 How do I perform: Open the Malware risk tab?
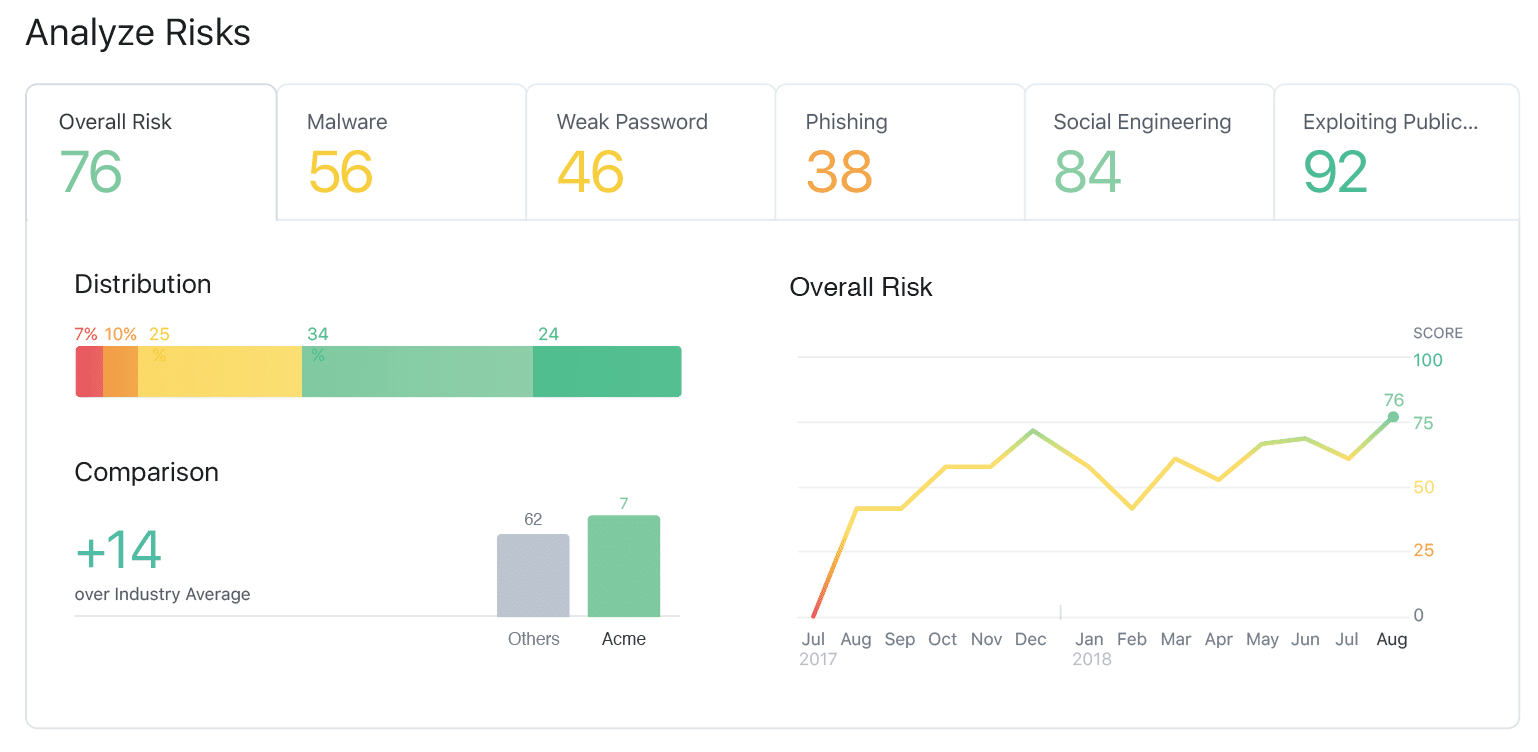coord(401,152)
